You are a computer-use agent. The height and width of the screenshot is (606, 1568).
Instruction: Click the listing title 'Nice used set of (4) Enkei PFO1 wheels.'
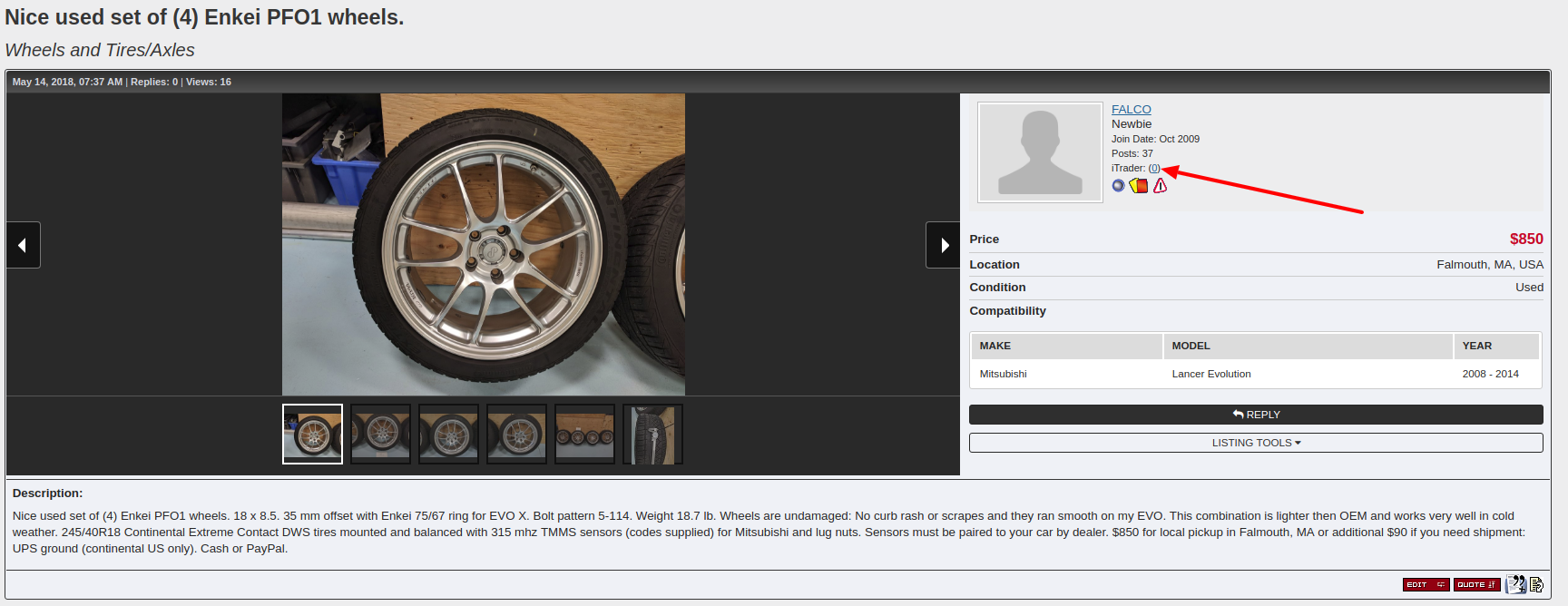click(204, 17)
